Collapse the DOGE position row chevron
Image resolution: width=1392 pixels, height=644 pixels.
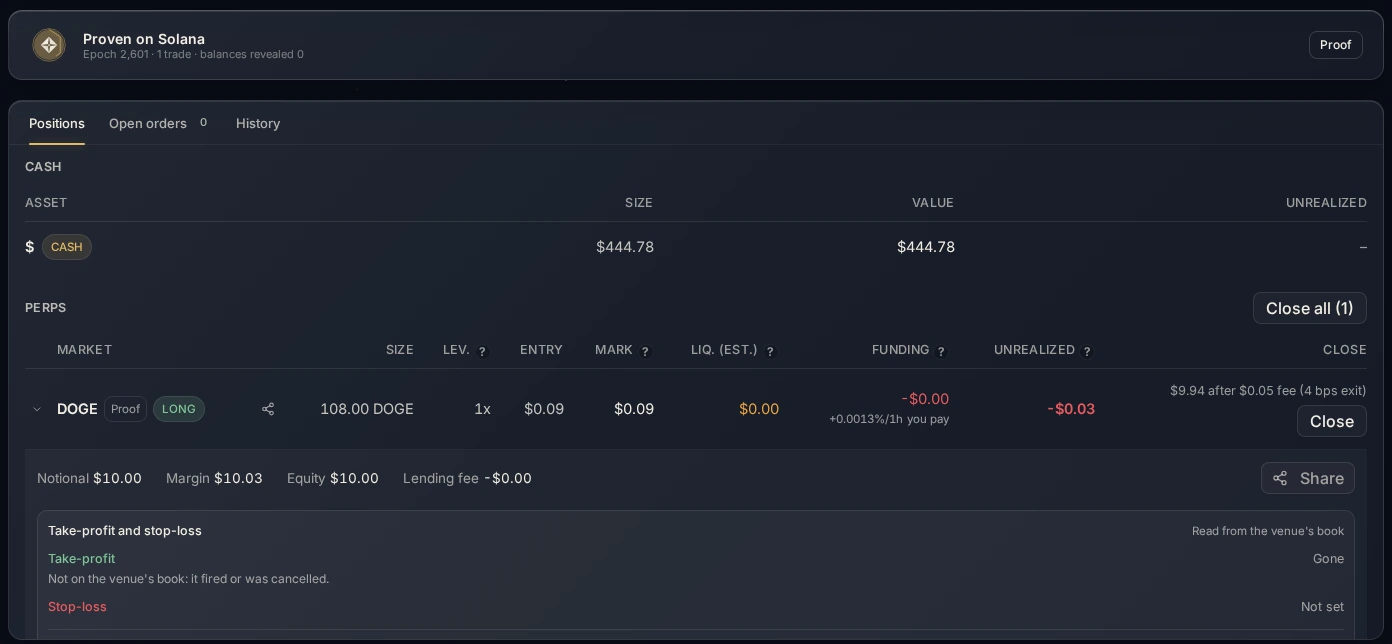click(x=37, y=409)
